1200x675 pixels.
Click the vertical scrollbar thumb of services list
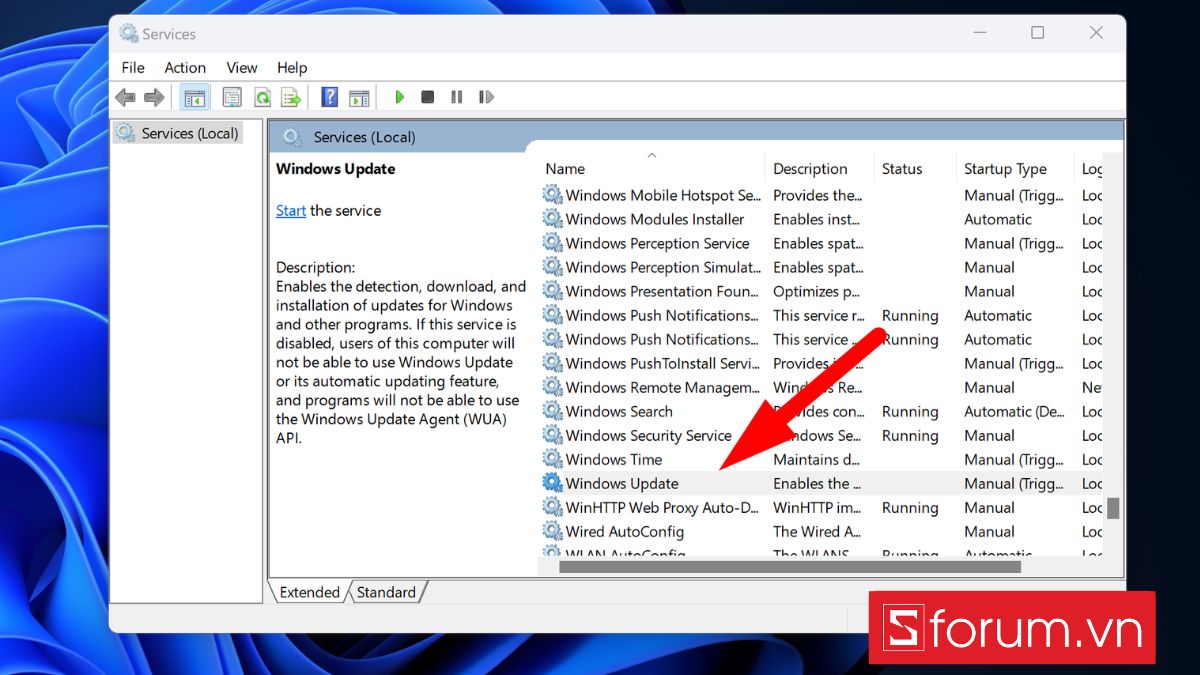click(x=1113, y=508)
